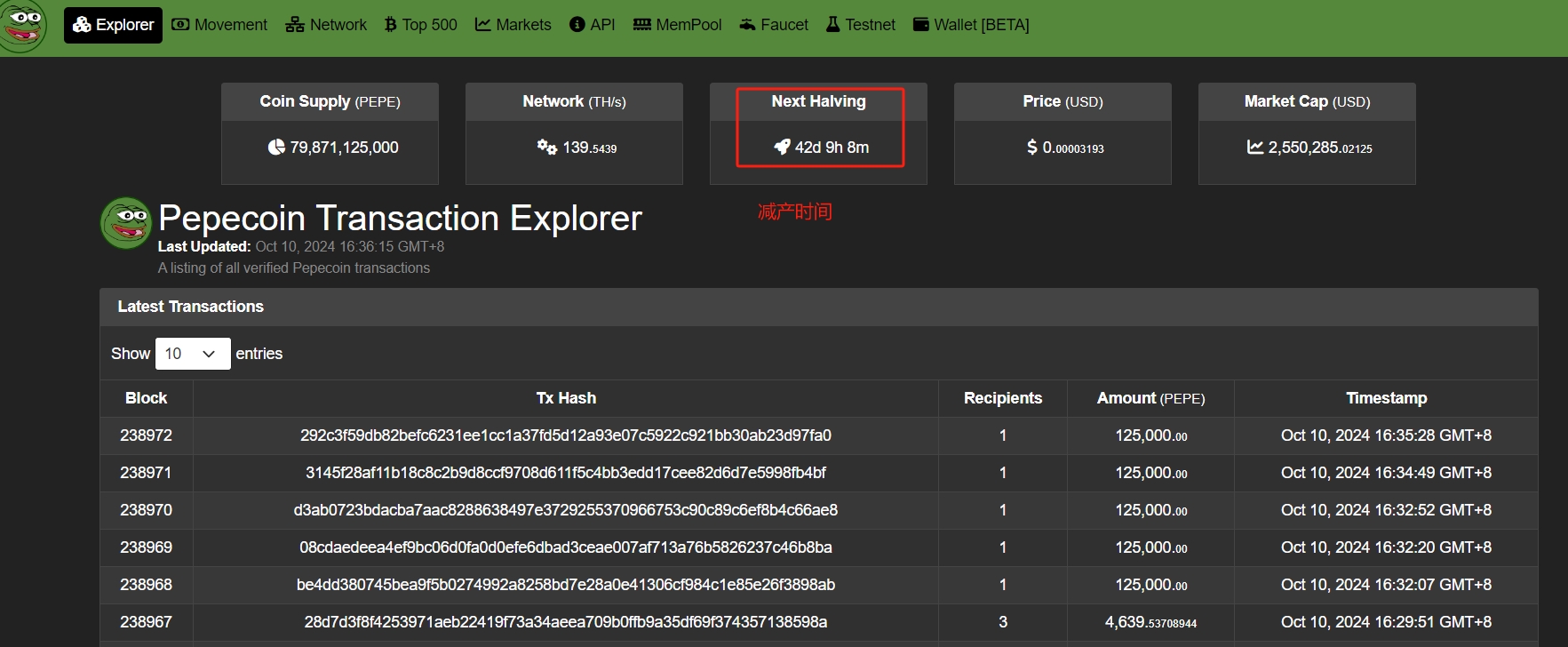Screen dimensions: 1568x647
Task: Open block 238971
Action: [x=147, y=473]
